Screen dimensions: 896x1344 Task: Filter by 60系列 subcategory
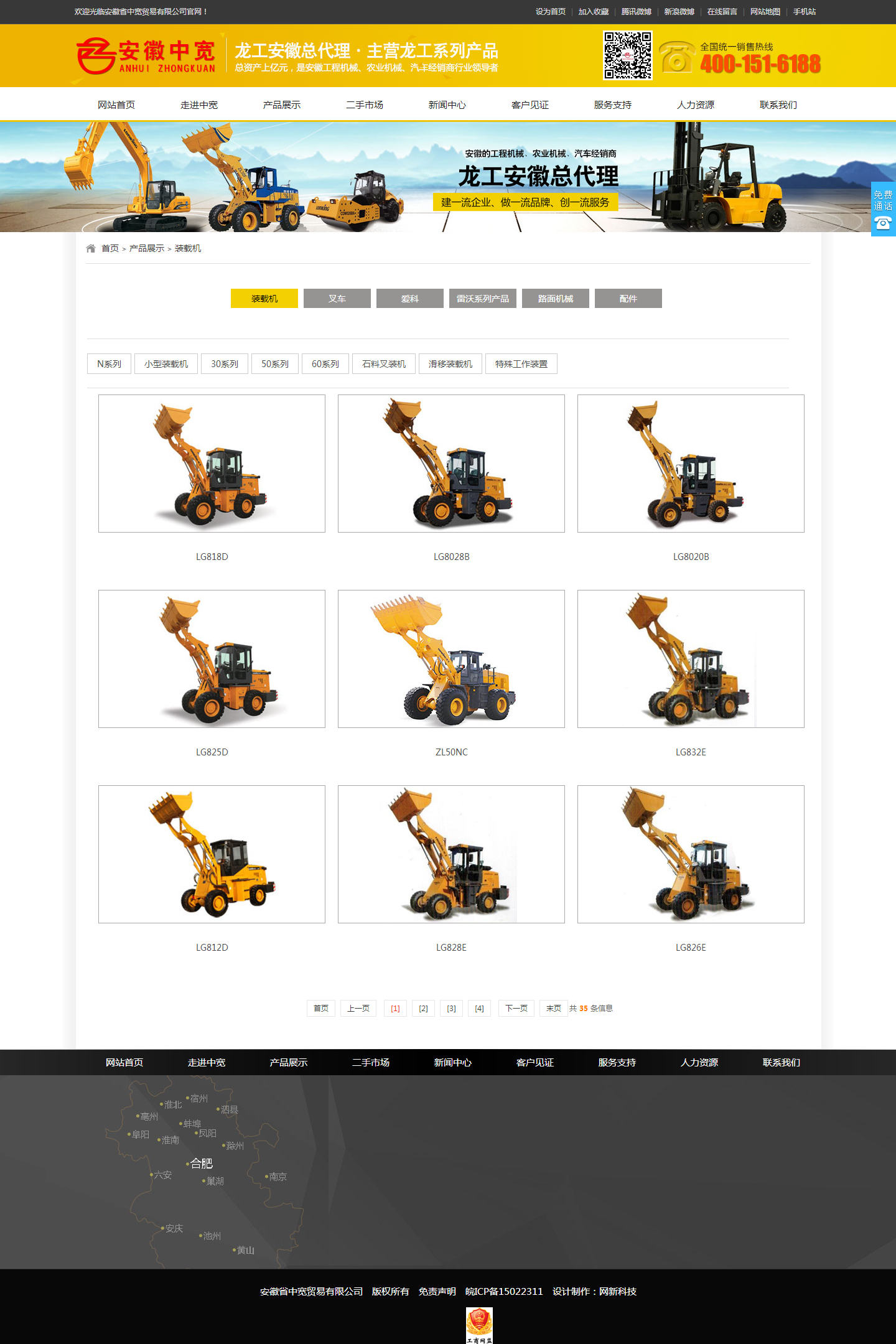pyautogui.click(x=325, y=364)
